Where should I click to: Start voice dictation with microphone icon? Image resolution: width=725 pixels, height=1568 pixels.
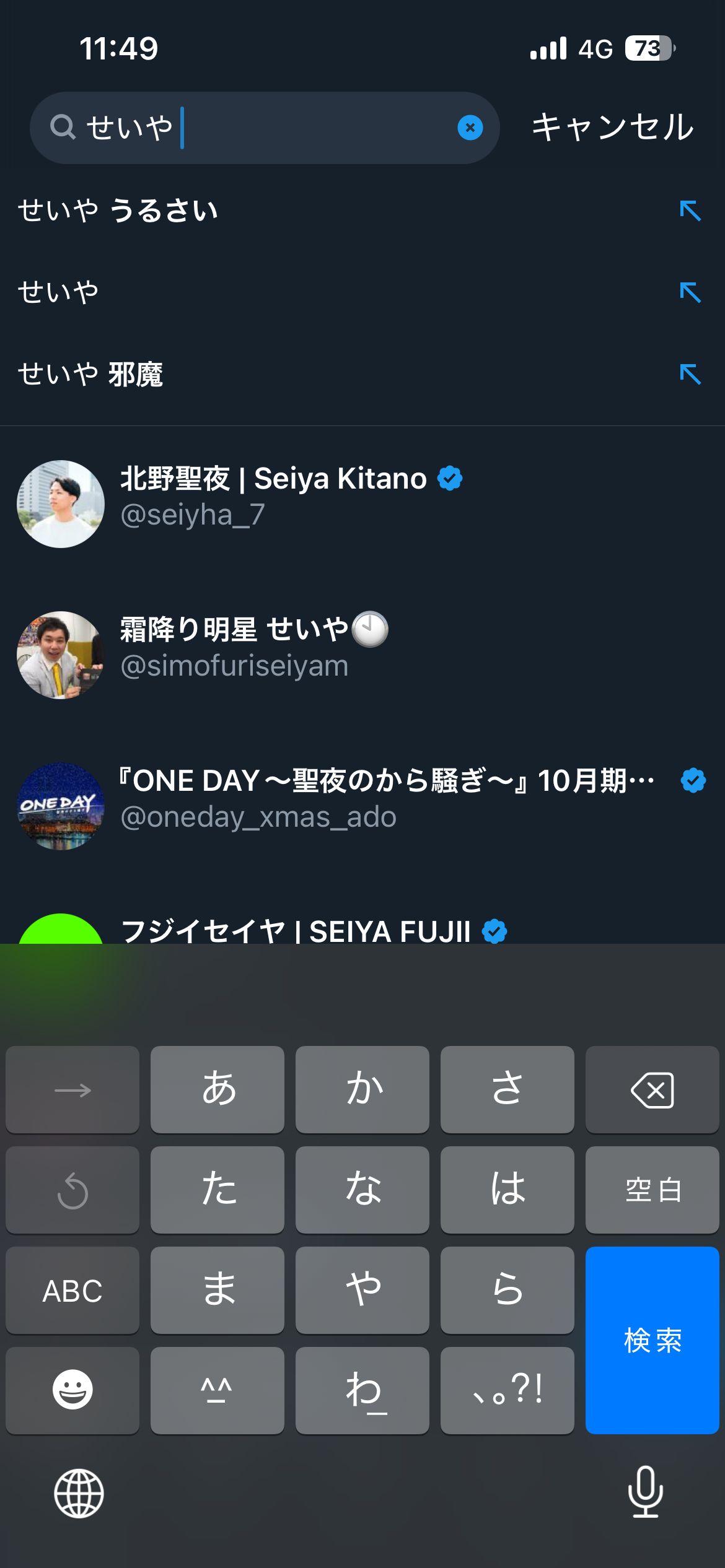tap(645, 1492)
